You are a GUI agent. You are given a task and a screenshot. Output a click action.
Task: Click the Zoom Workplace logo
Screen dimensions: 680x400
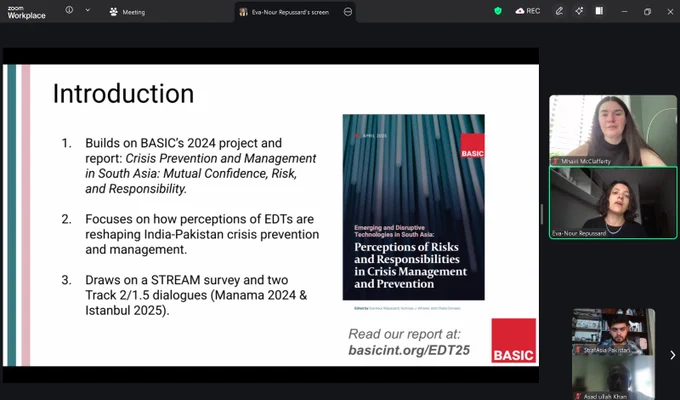pyautogui.click(x=26, y=12)
